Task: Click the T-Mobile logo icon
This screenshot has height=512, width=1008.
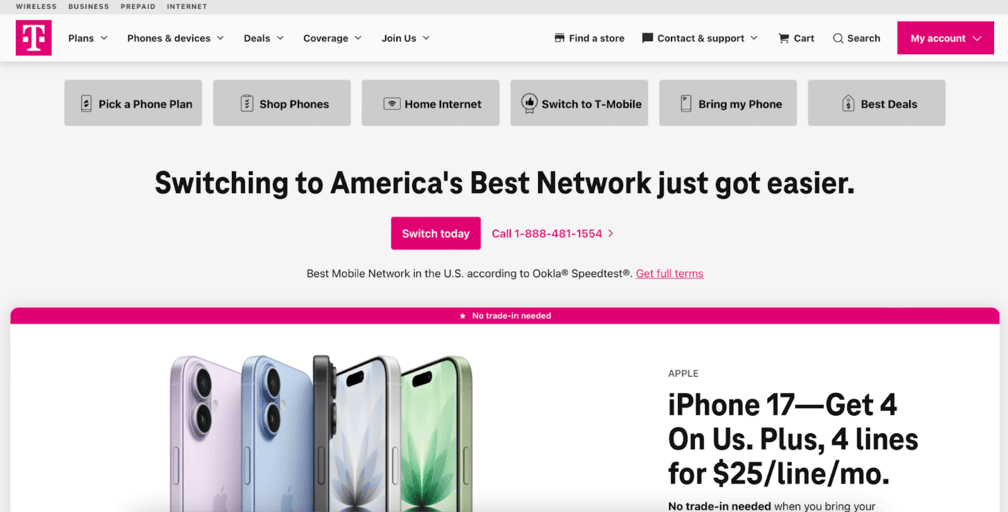Action: click(33, 38)
